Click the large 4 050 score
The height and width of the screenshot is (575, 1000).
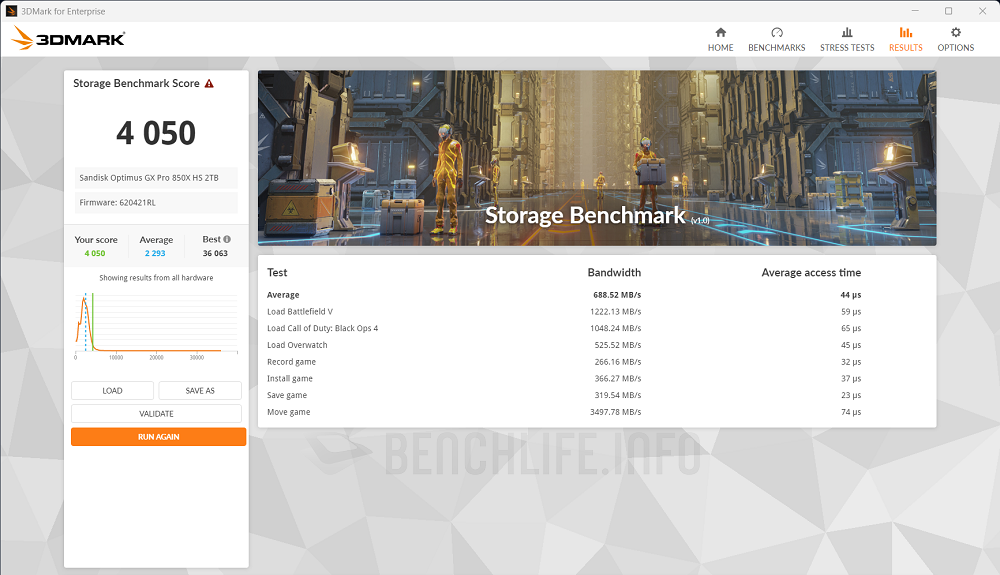pyautogui.click(x=156, y=133)
